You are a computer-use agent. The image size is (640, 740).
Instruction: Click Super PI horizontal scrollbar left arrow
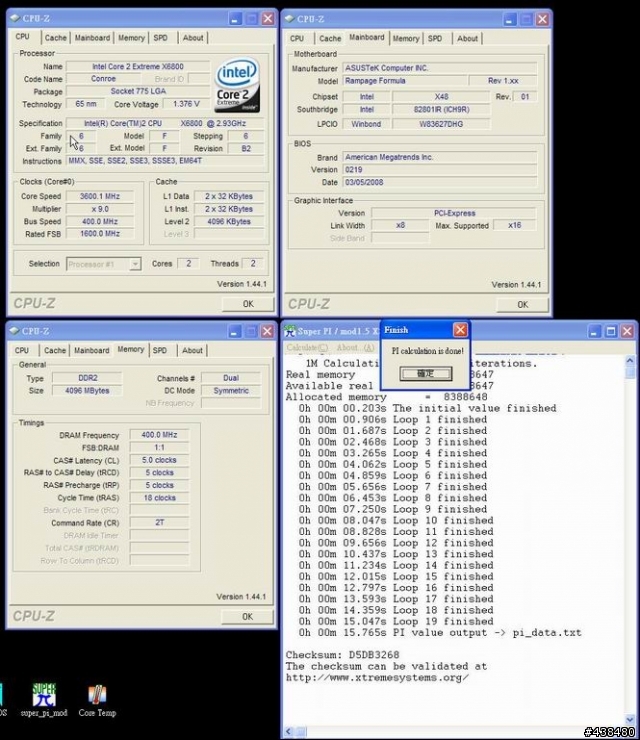[x=289, y=732]
